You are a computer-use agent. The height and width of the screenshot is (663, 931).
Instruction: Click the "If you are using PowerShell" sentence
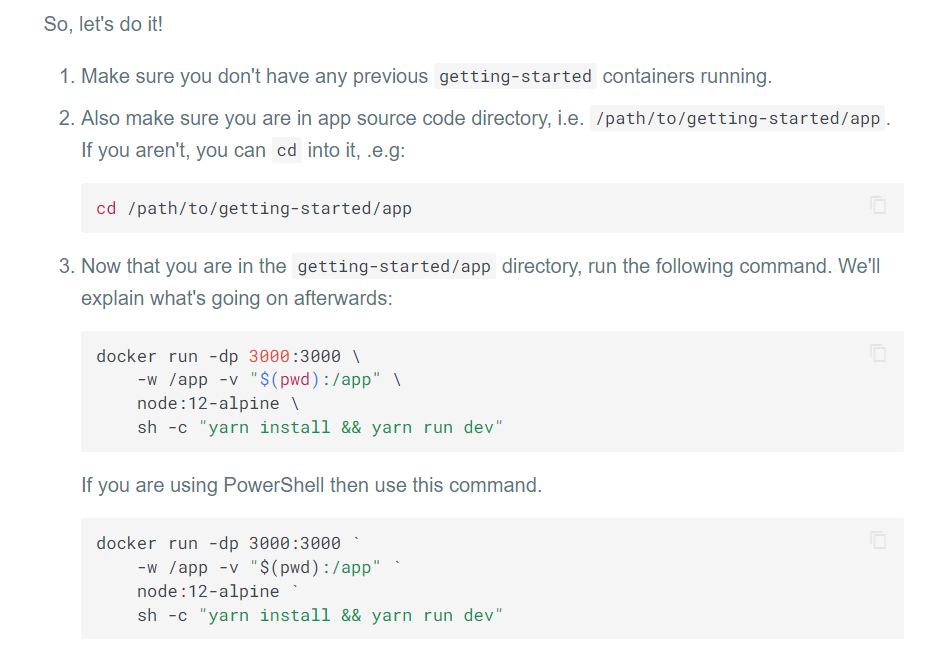click(x=311, y=486)
